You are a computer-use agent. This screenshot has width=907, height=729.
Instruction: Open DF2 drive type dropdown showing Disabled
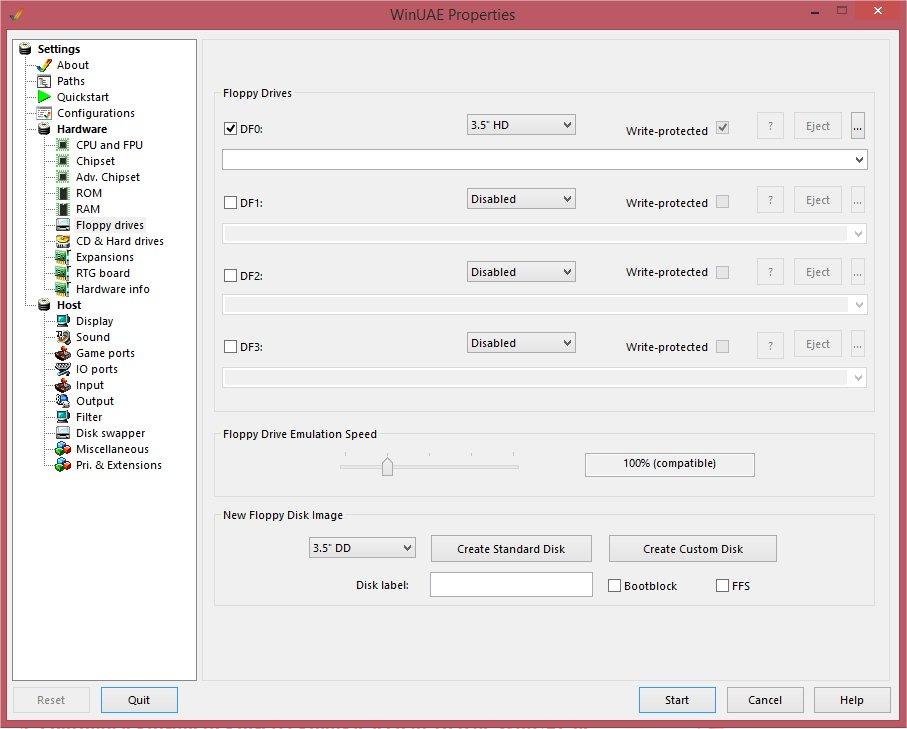point(521,272)
